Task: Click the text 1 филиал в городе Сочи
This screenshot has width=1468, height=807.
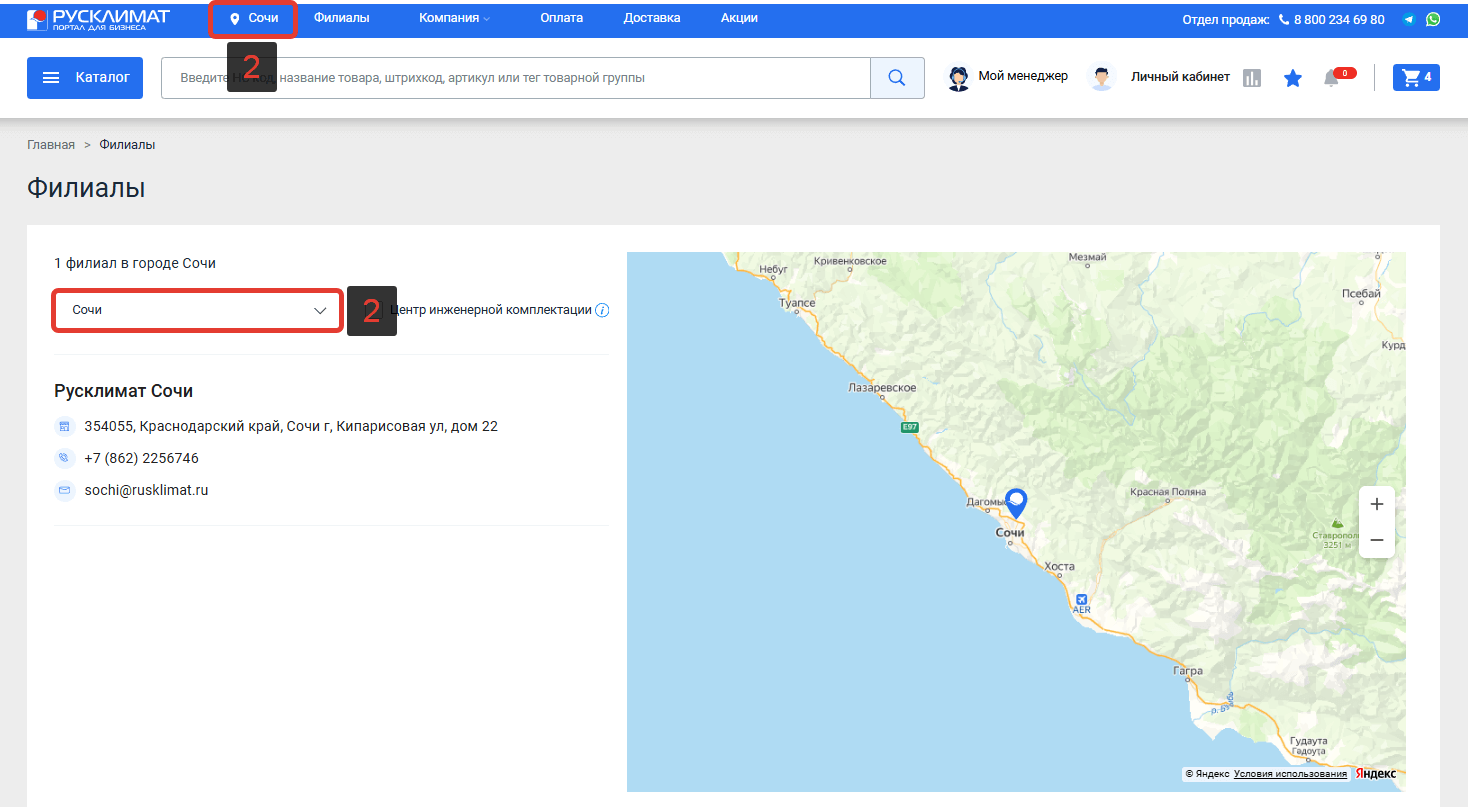Action: point(135,263)
